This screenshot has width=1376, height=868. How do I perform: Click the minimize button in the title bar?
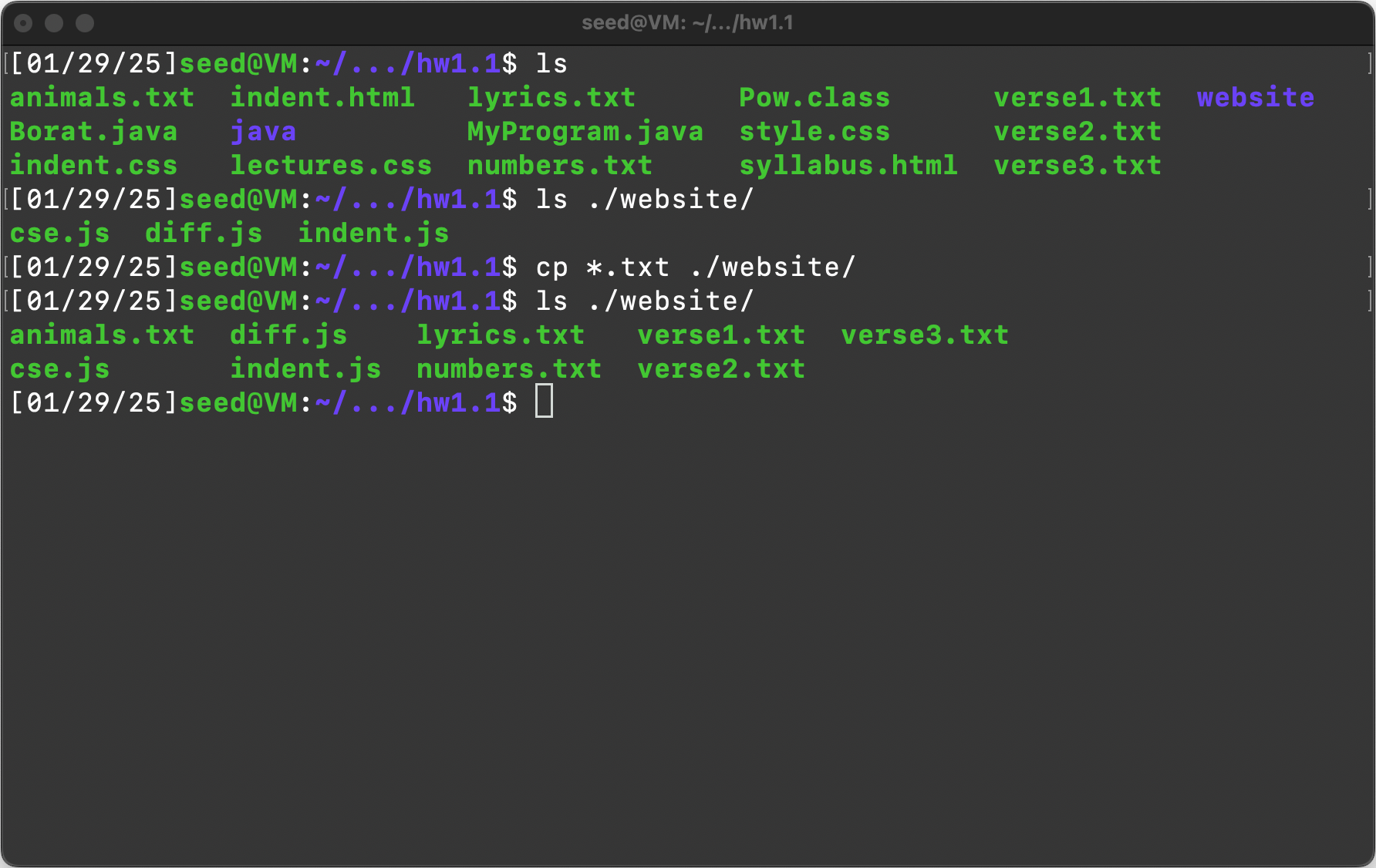click(x=54, y=23)
